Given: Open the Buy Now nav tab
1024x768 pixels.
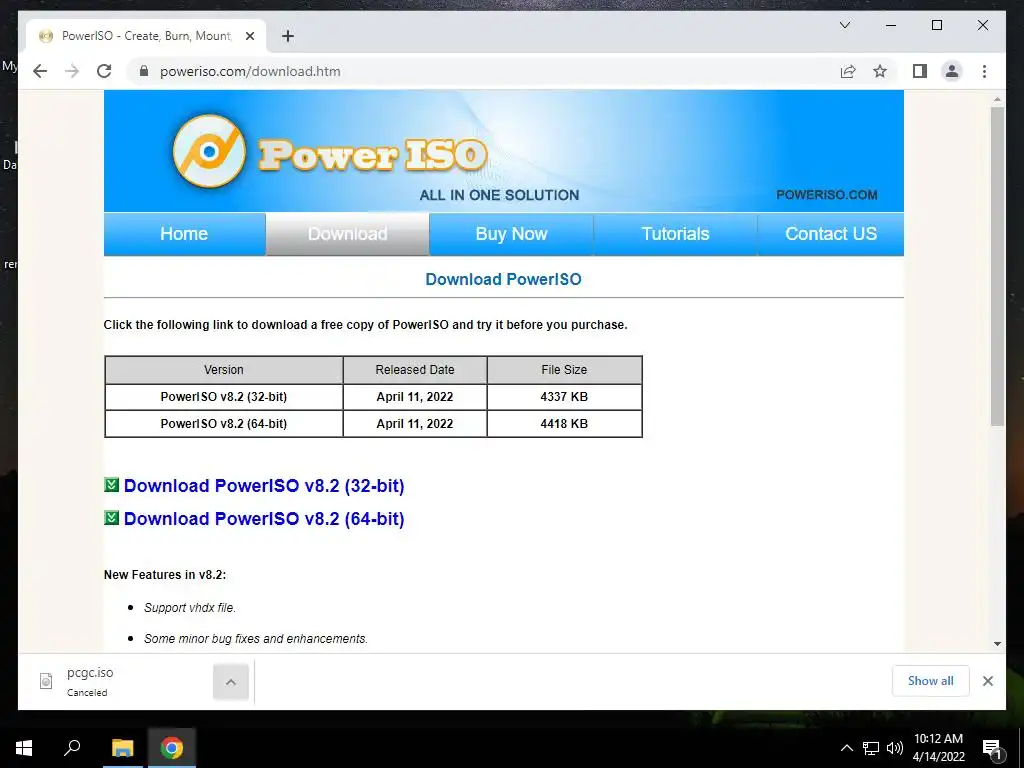Looking at the screenshot, I should [x=511, y=234].
